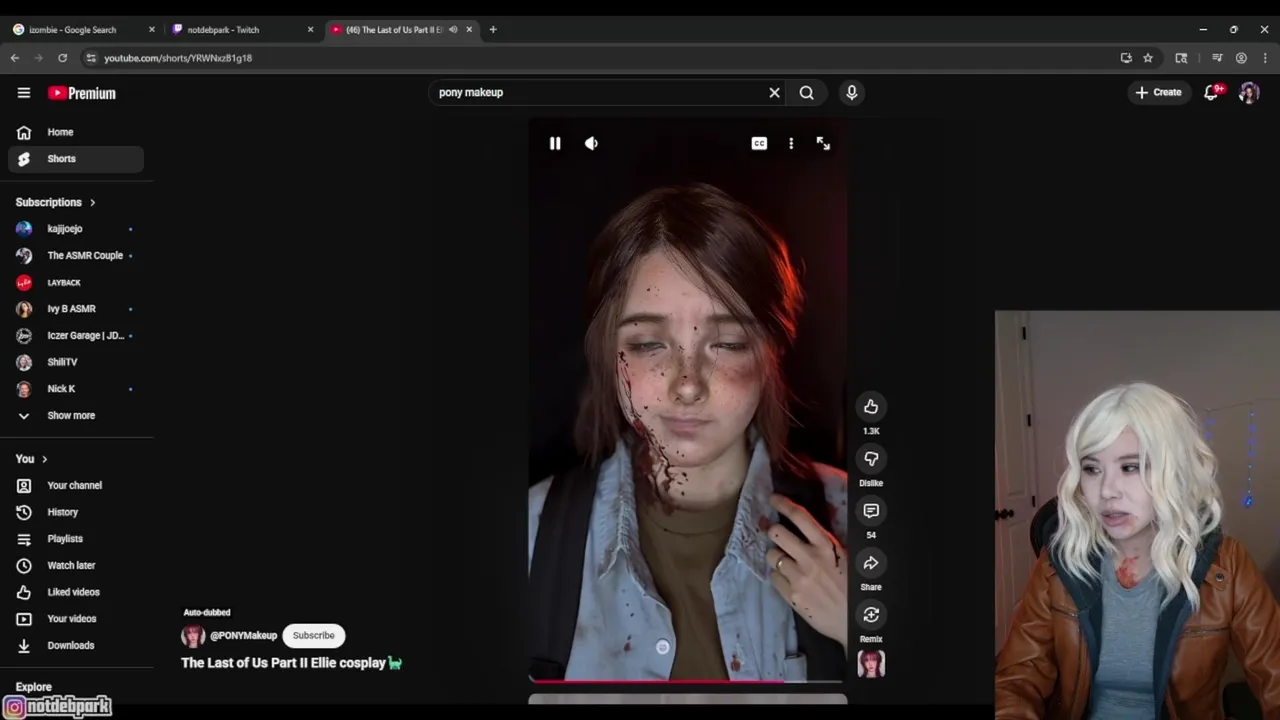This screenshot has height=720, width=1280.
Task: Open @PONYMakeup channel name
Action: coord(243,635)
